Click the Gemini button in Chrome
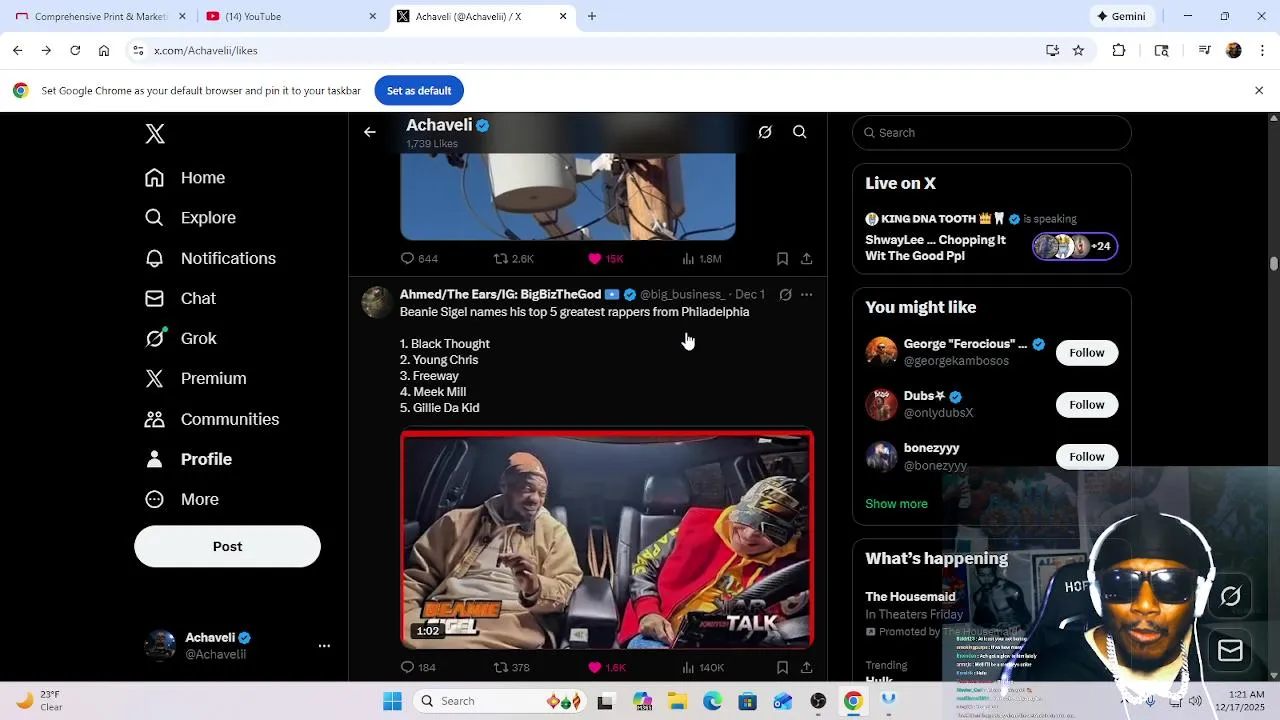Screen dimensions: 1280x720 click(x=1121, y=16)
